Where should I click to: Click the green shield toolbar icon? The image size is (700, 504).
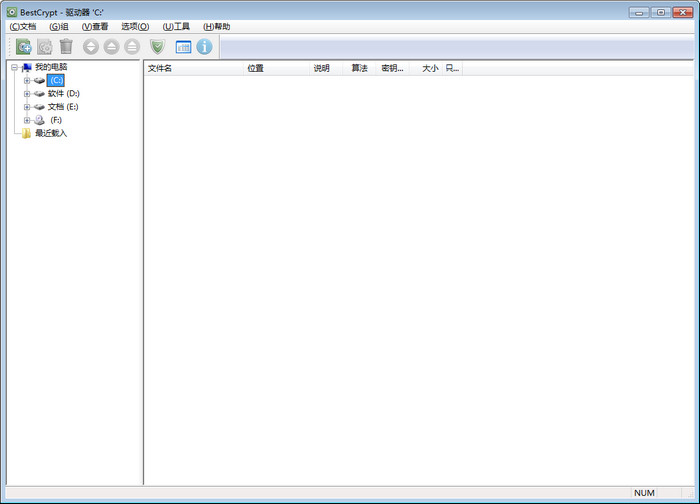pyautogui.click(x=157, y=46)
